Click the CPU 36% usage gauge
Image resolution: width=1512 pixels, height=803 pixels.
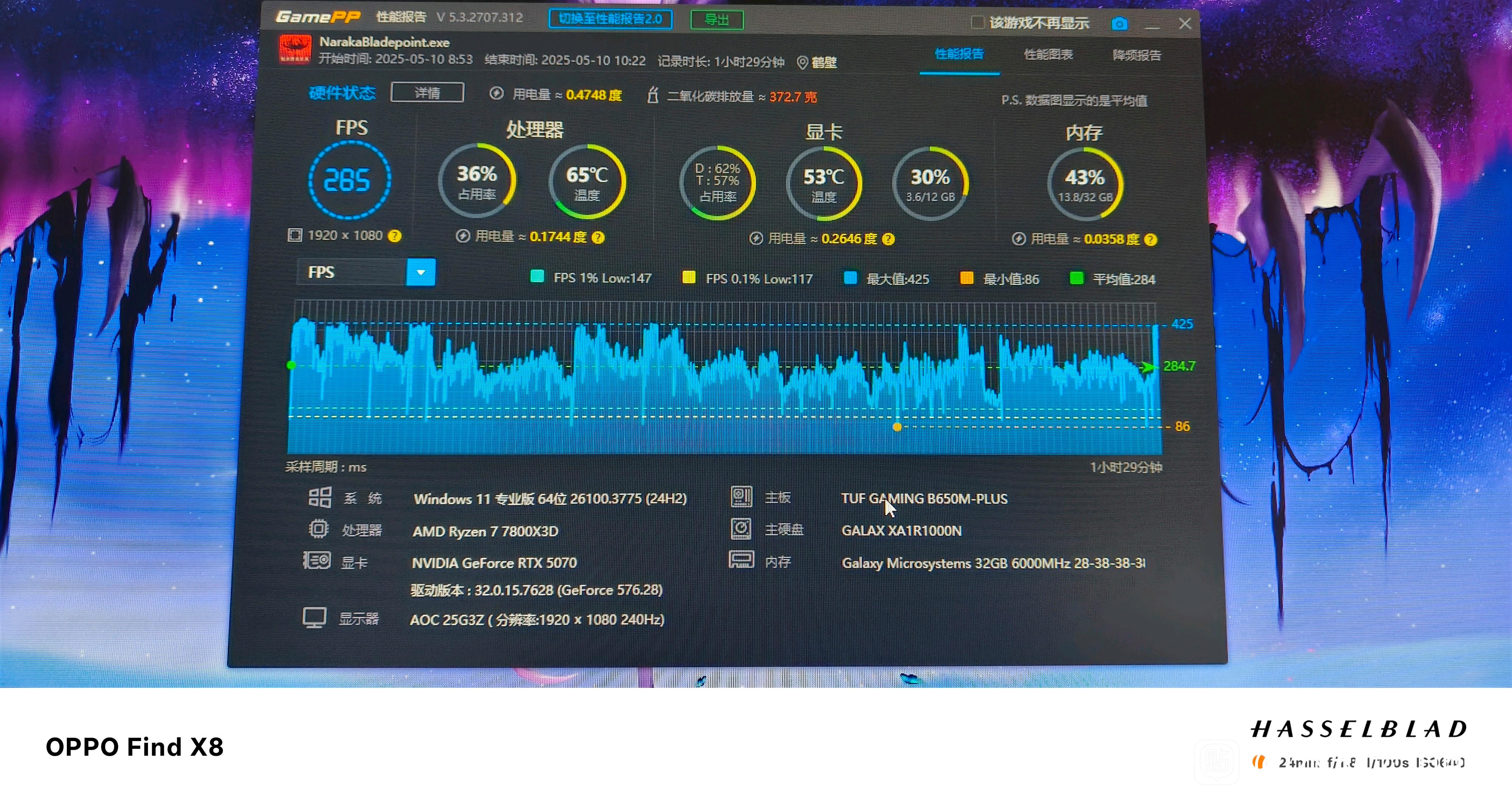[477, 181]
